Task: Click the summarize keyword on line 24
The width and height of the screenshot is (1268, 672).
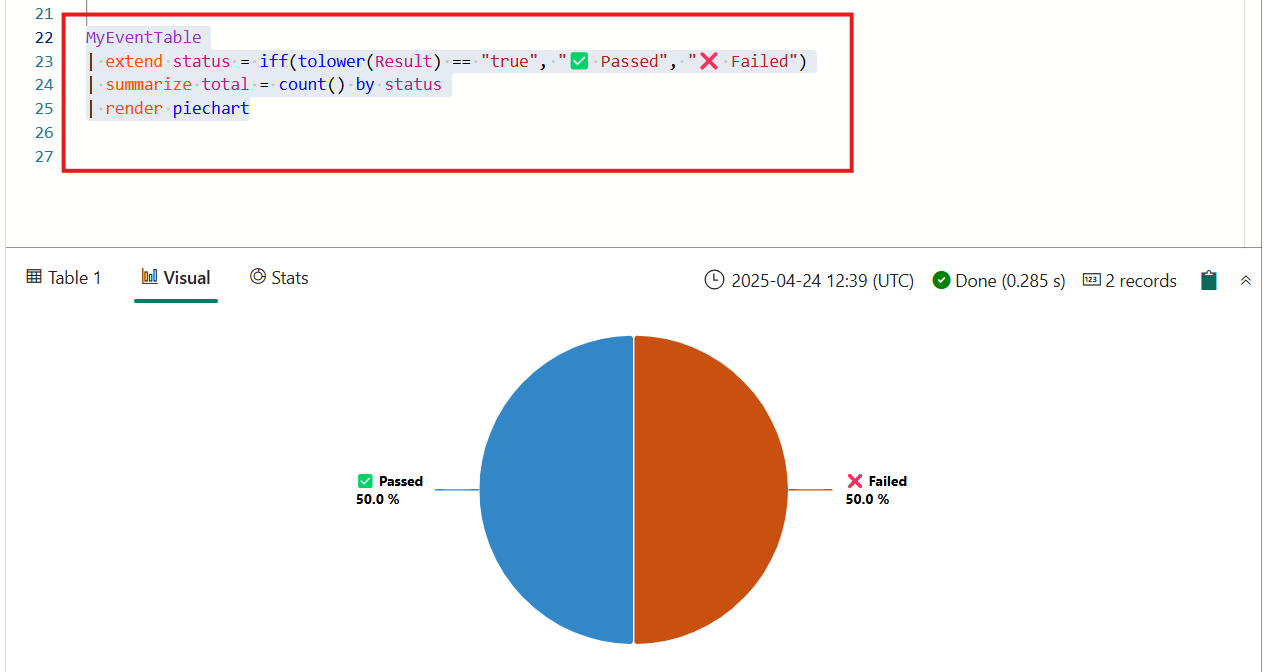Action: coord(148,85)
